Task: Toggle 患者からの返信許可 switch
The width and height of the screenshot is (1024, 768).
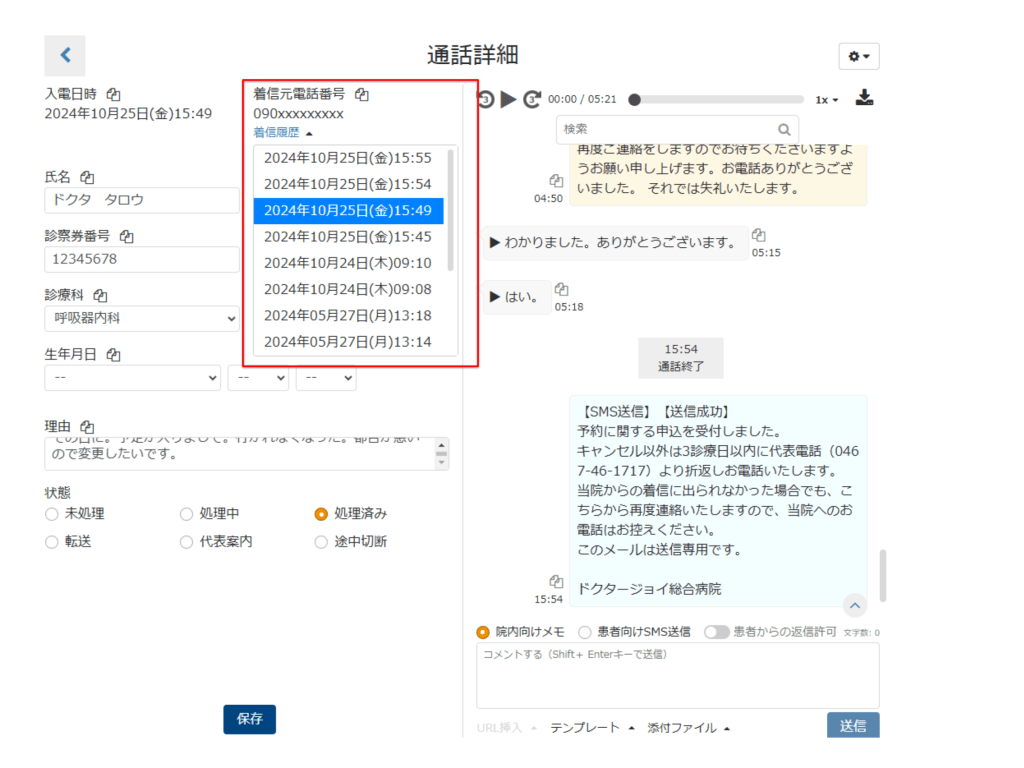Action: [716, 632]
